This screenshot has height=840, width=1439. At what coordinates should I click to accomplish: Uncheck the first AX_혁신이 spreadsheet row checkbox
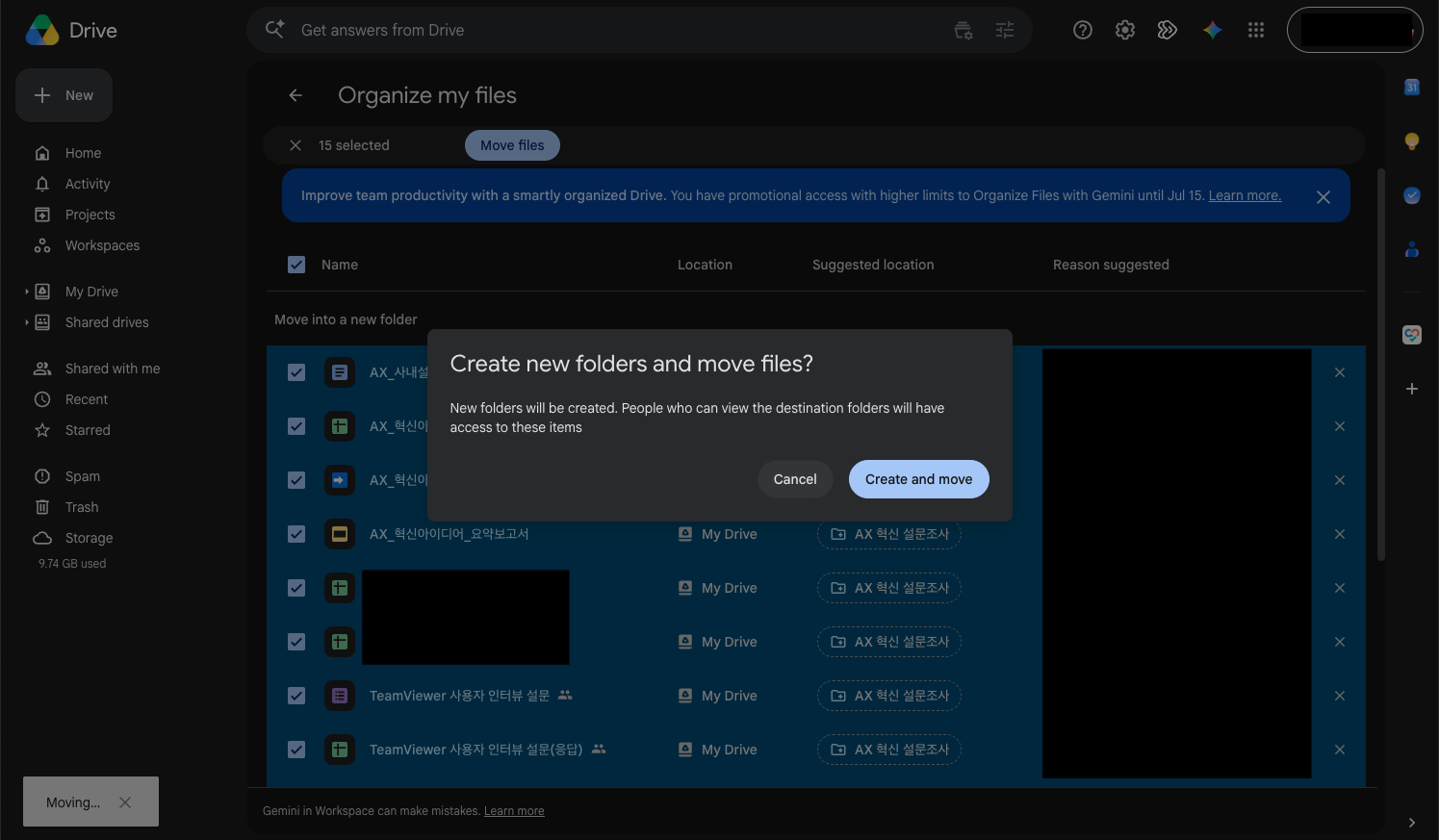click(x=296, y=426)
